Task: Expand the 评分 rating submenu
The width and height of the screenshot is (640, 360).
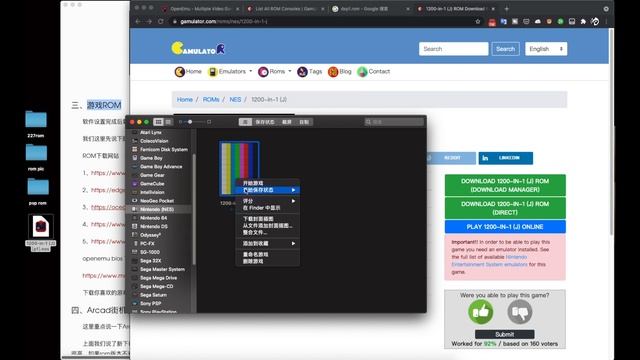Action: tap(267, 201)
